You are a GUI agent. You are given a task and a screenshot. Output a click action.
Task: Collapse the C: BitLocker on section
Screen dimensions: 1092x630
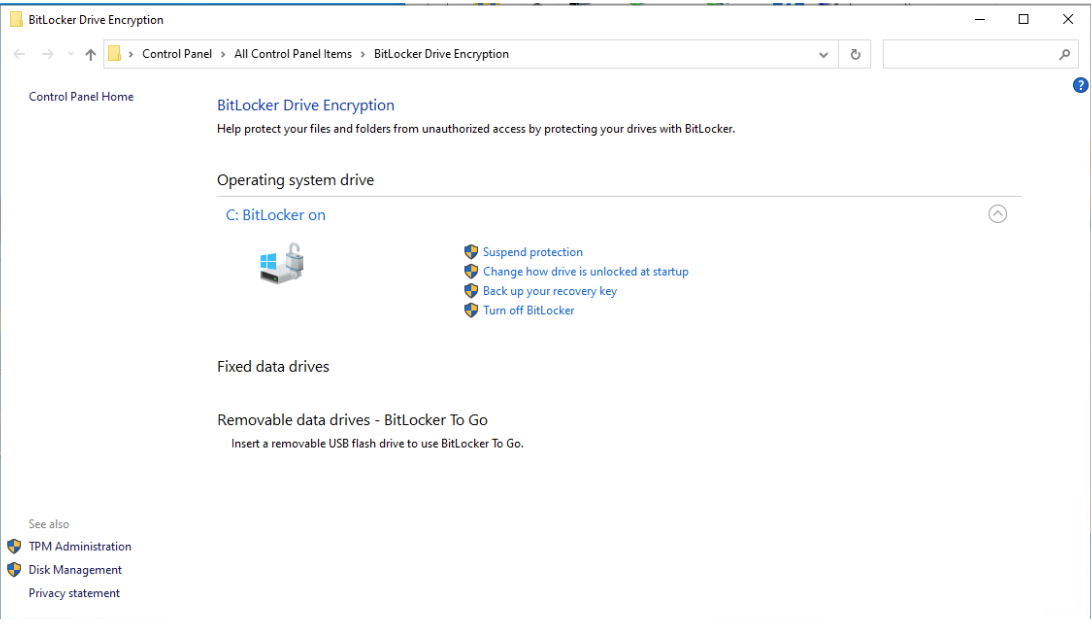tap(997, 214)
